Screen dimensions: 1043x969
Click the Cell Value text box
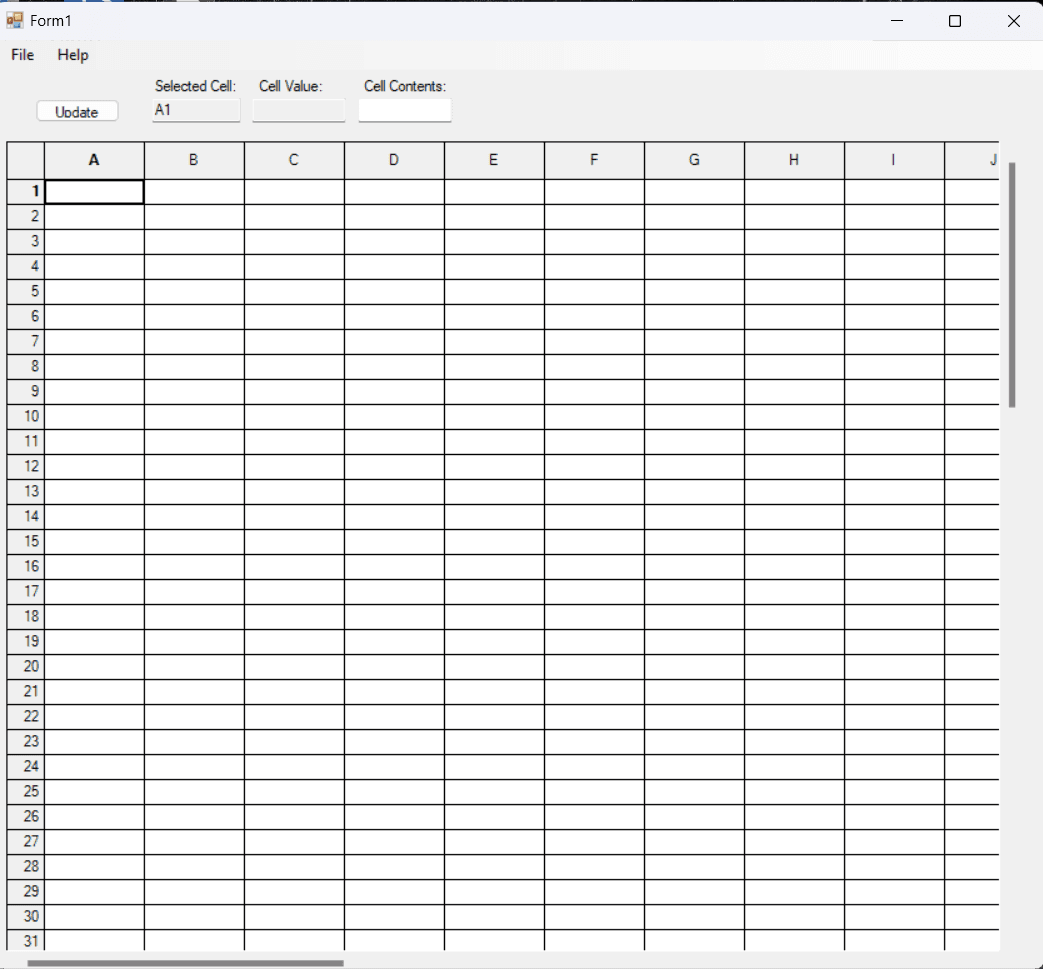(x=298, y=111)
